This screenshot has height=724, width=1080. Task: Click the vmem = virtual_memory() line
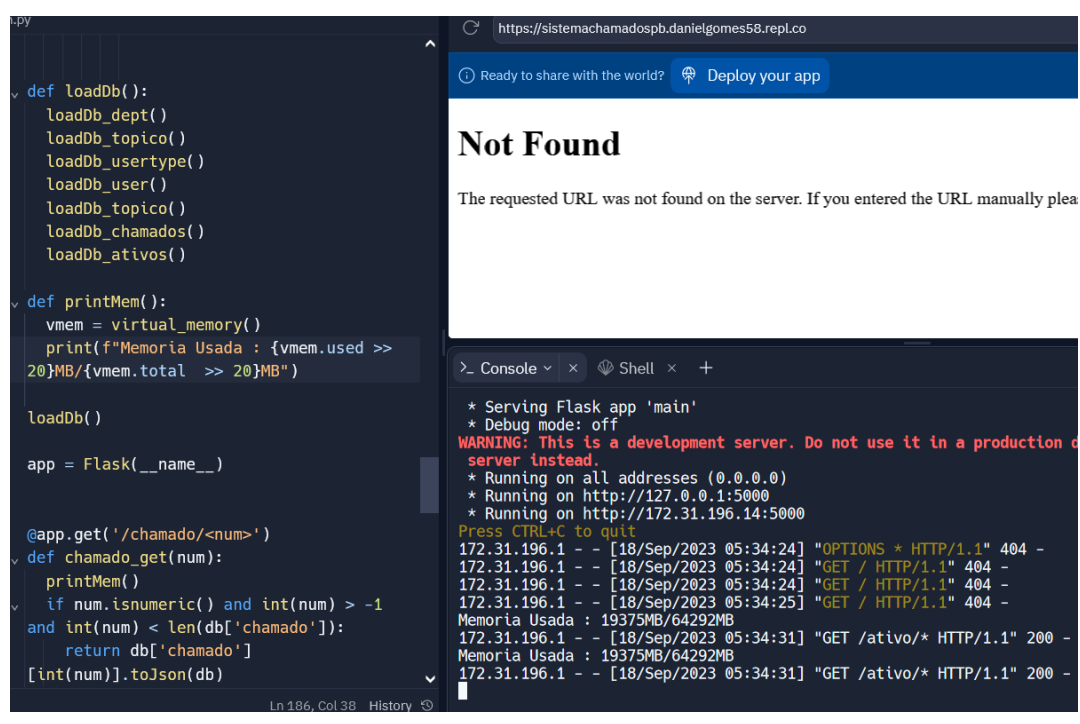(x=153, y=324)
